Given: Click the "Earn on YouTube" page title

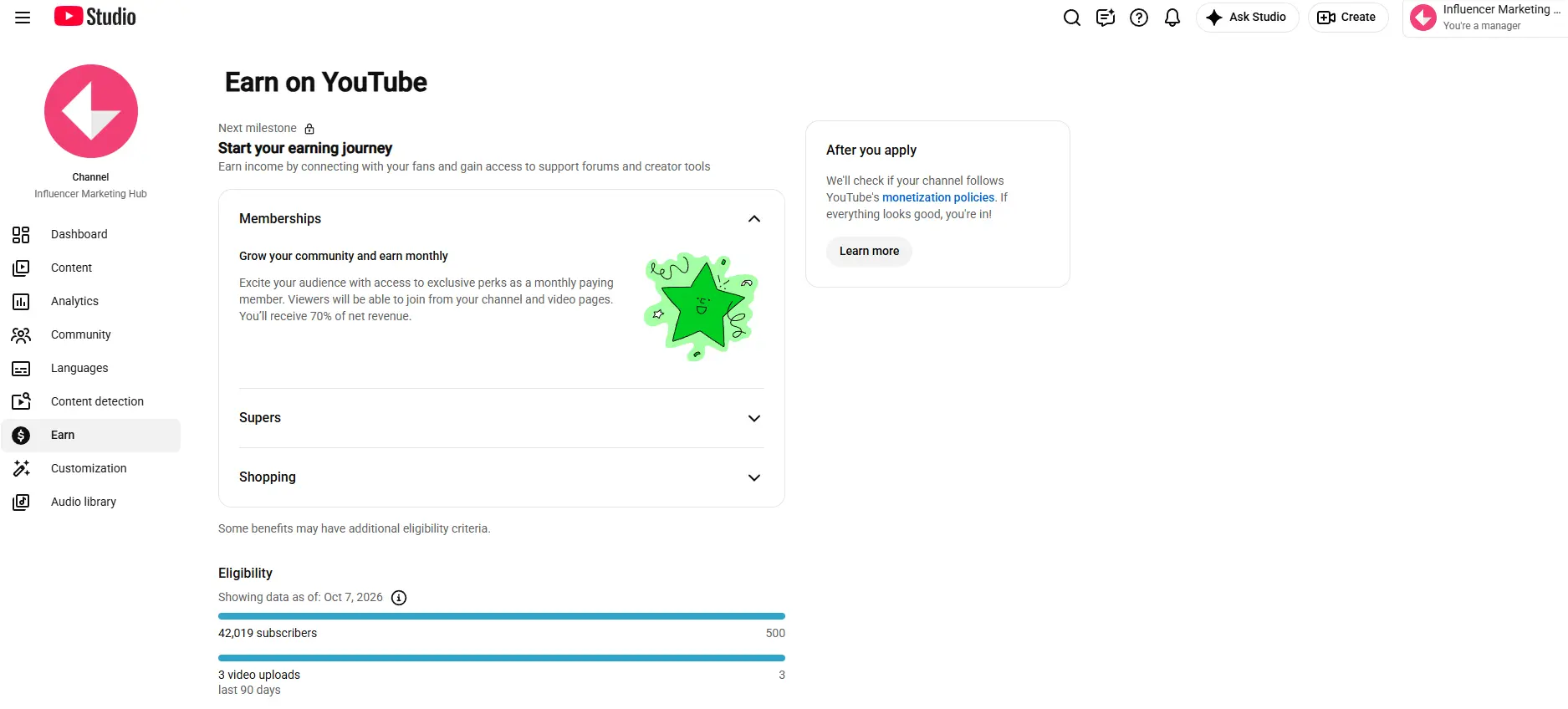Looking at the screenshot, I should click(326, 82).
